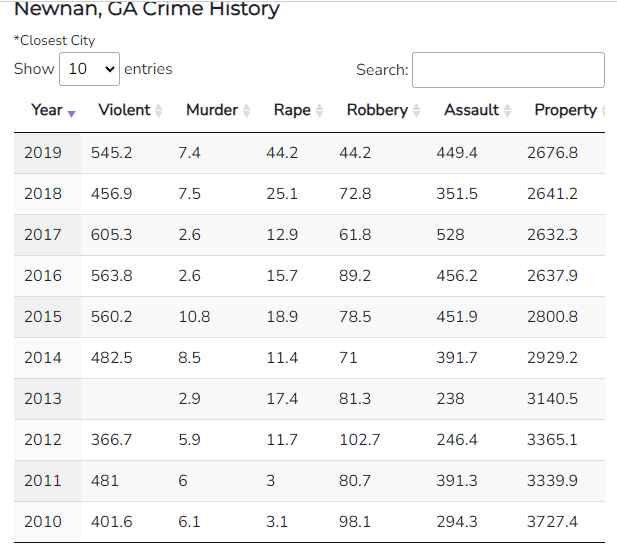Screen dimensions: 617x545
Task: Select the 481 violent value for 2011
Action: click(105, 481)
